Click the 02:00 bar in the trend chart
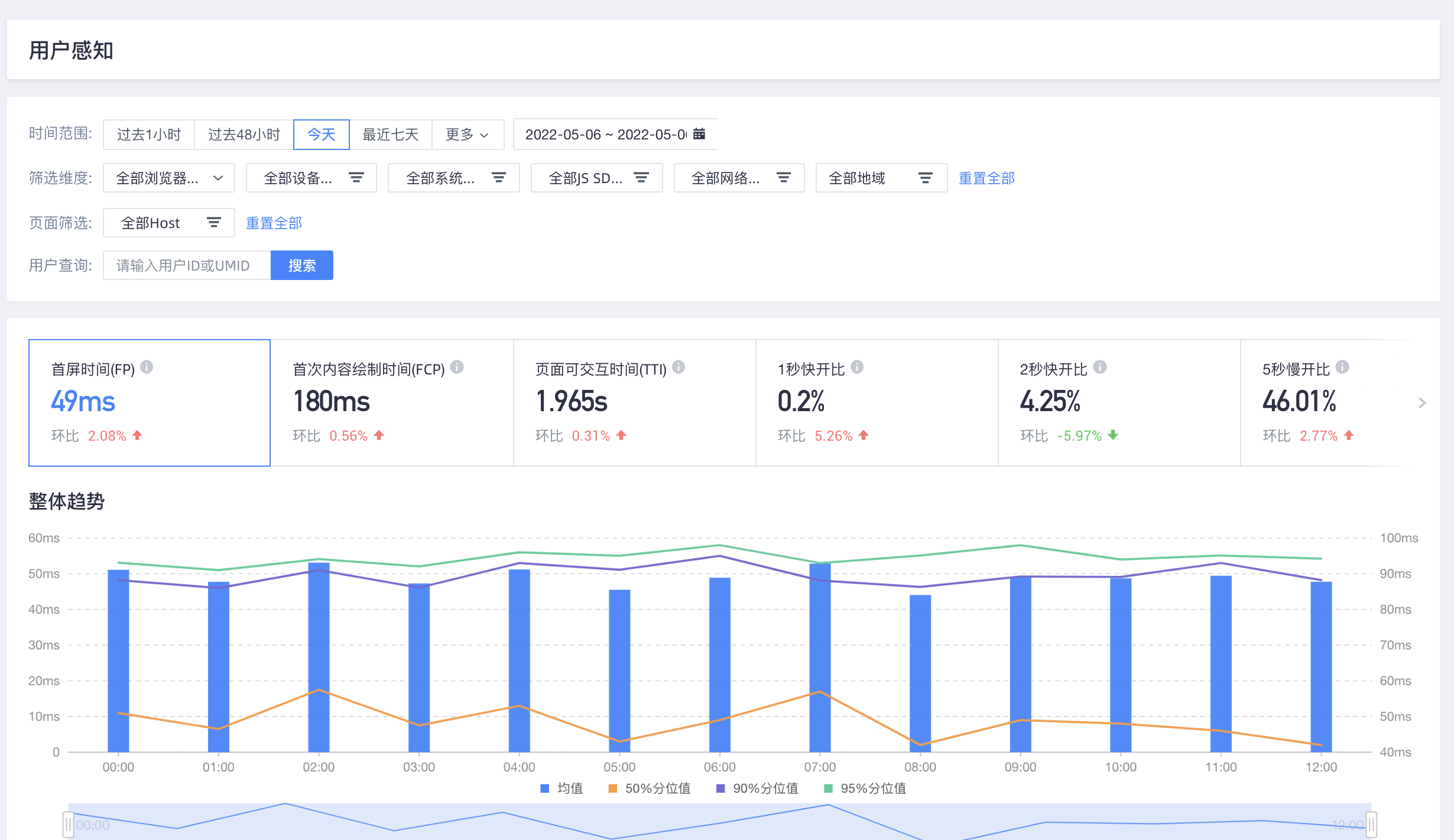The image size is (1454, 840). click(319, 657)
